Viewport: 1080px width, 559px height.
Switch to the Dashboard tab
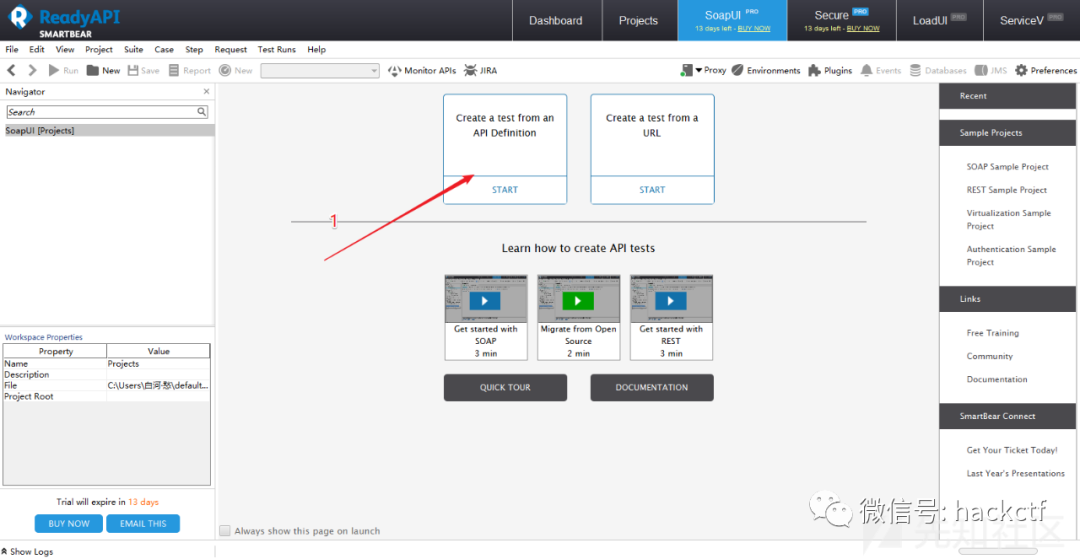557,21
